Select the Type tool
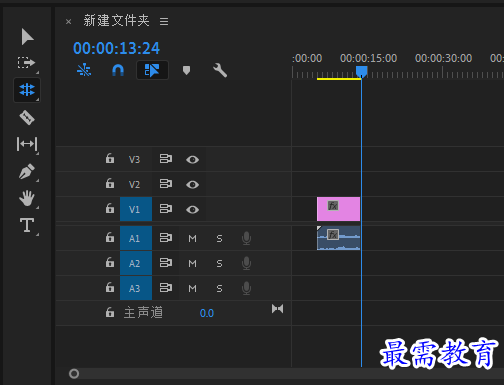Image resolution: width=504 pixels, height=385 pixels. pos(27,225)
